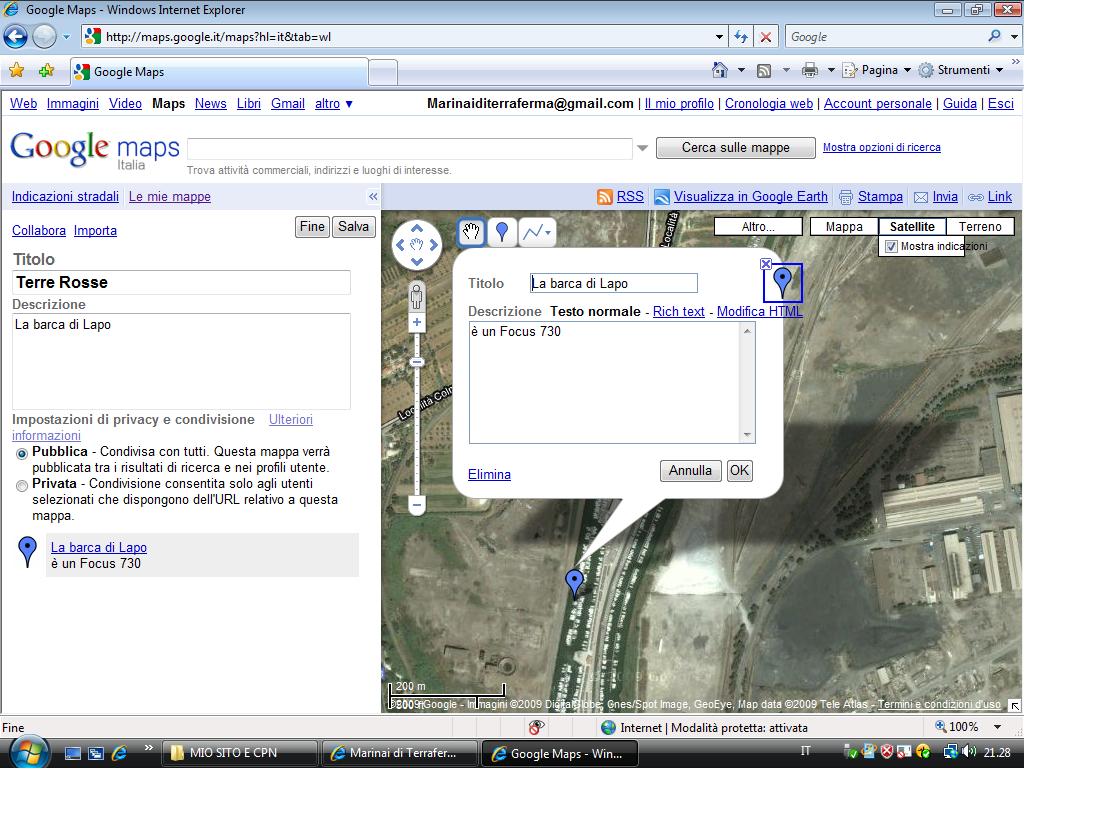
Task: Click the Google Earth icon
Action: [x=661, y=197]
